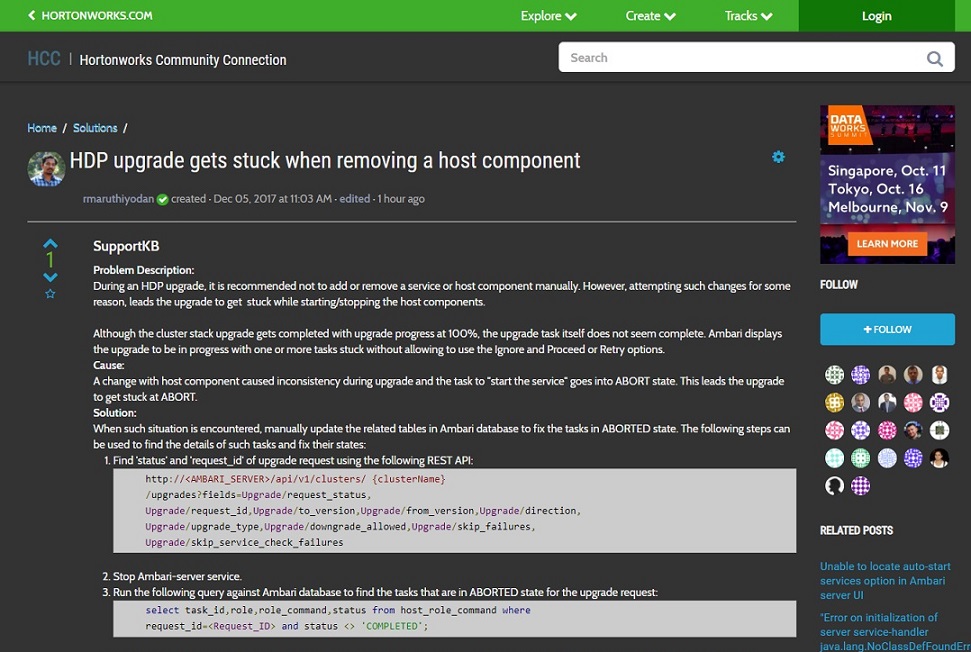Open 'Error on initialization of server service-handler' post
The width and height of the screenshot is (971, 652).
click(x=895, y=632)
